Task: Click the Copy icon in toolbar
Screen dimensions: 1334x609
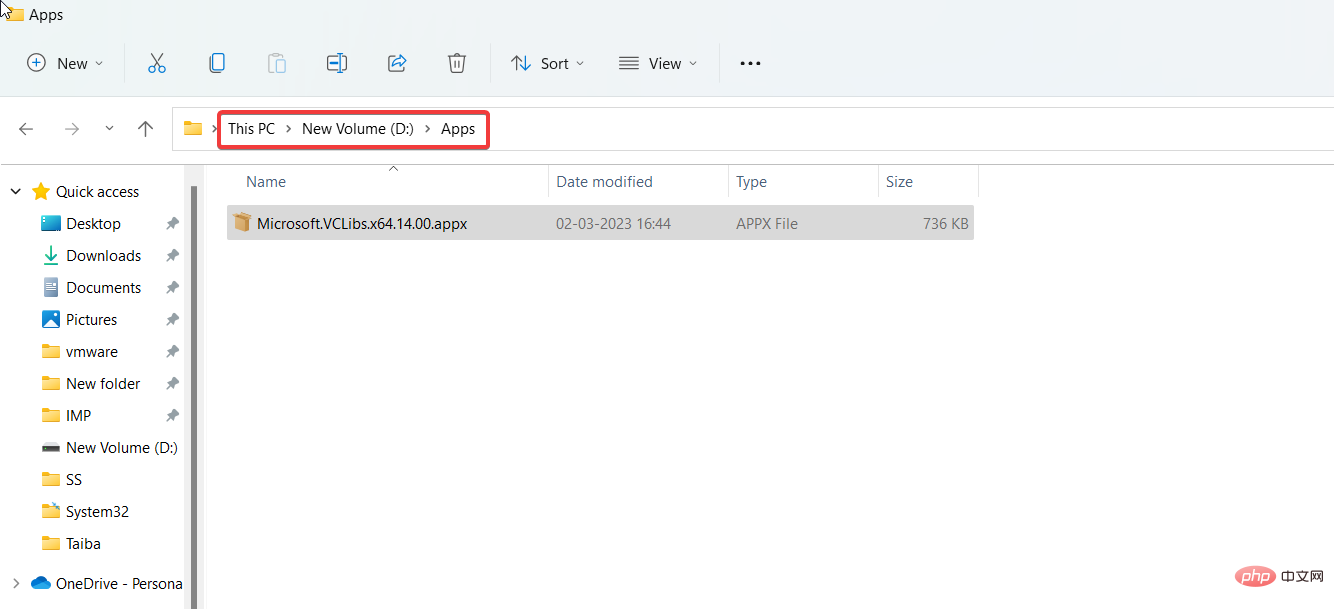Action: 217,63
